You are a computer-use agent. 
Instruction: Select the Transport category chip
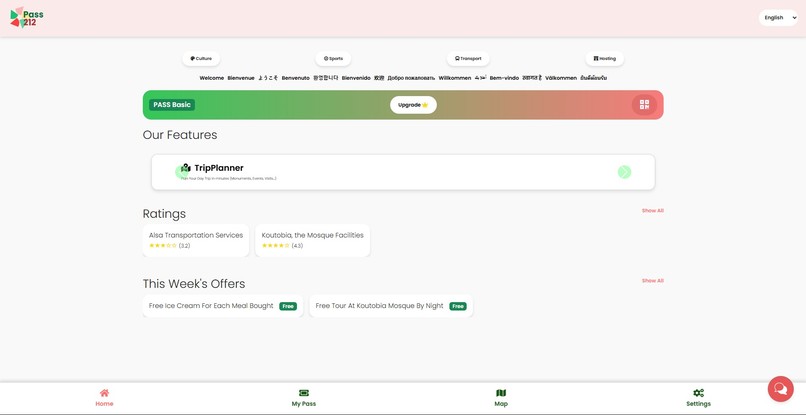468,59
